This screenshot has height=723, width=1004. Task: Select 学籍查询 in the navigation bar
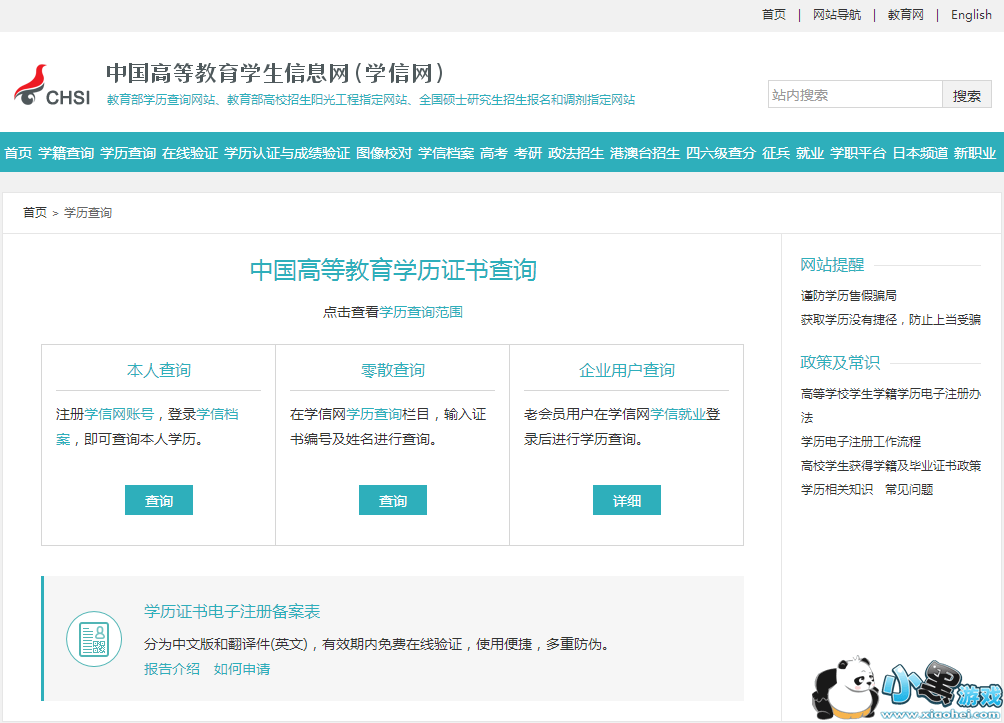(66, 153)
